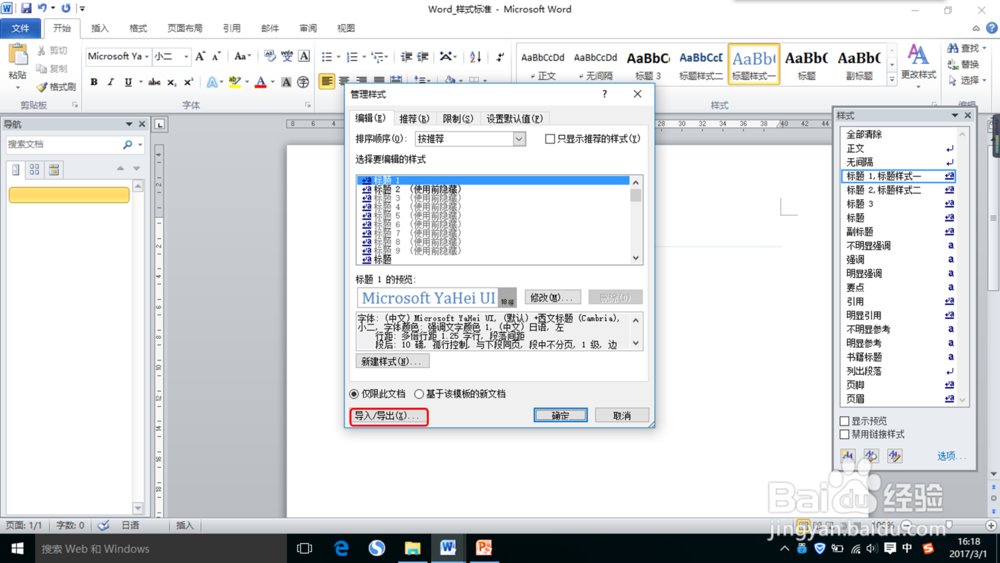1000x563 pixels.
Task: Click the font color red A button
Action: tap(260, 82)
